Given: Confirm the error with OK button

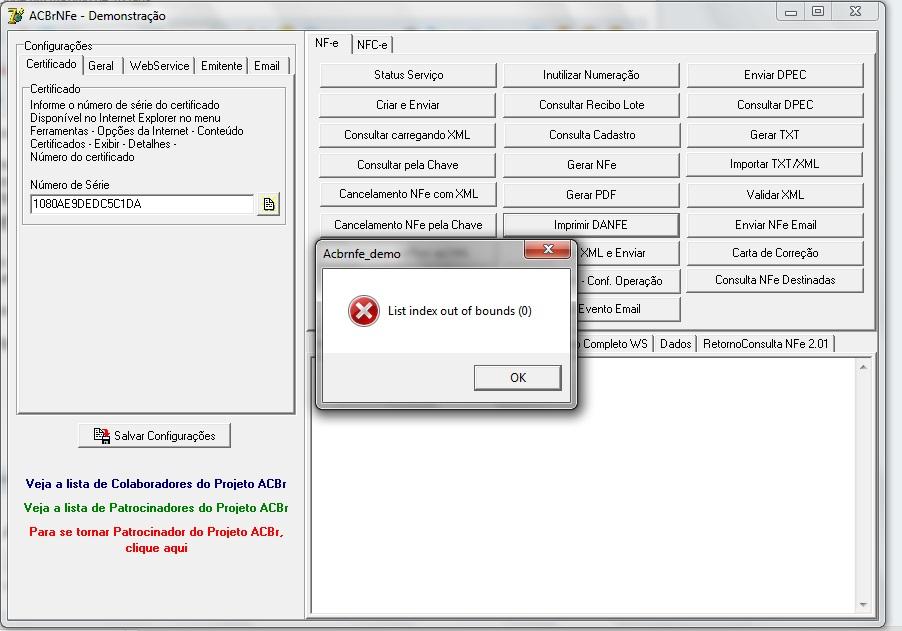Looking at the screenshot, I should 518,377.
